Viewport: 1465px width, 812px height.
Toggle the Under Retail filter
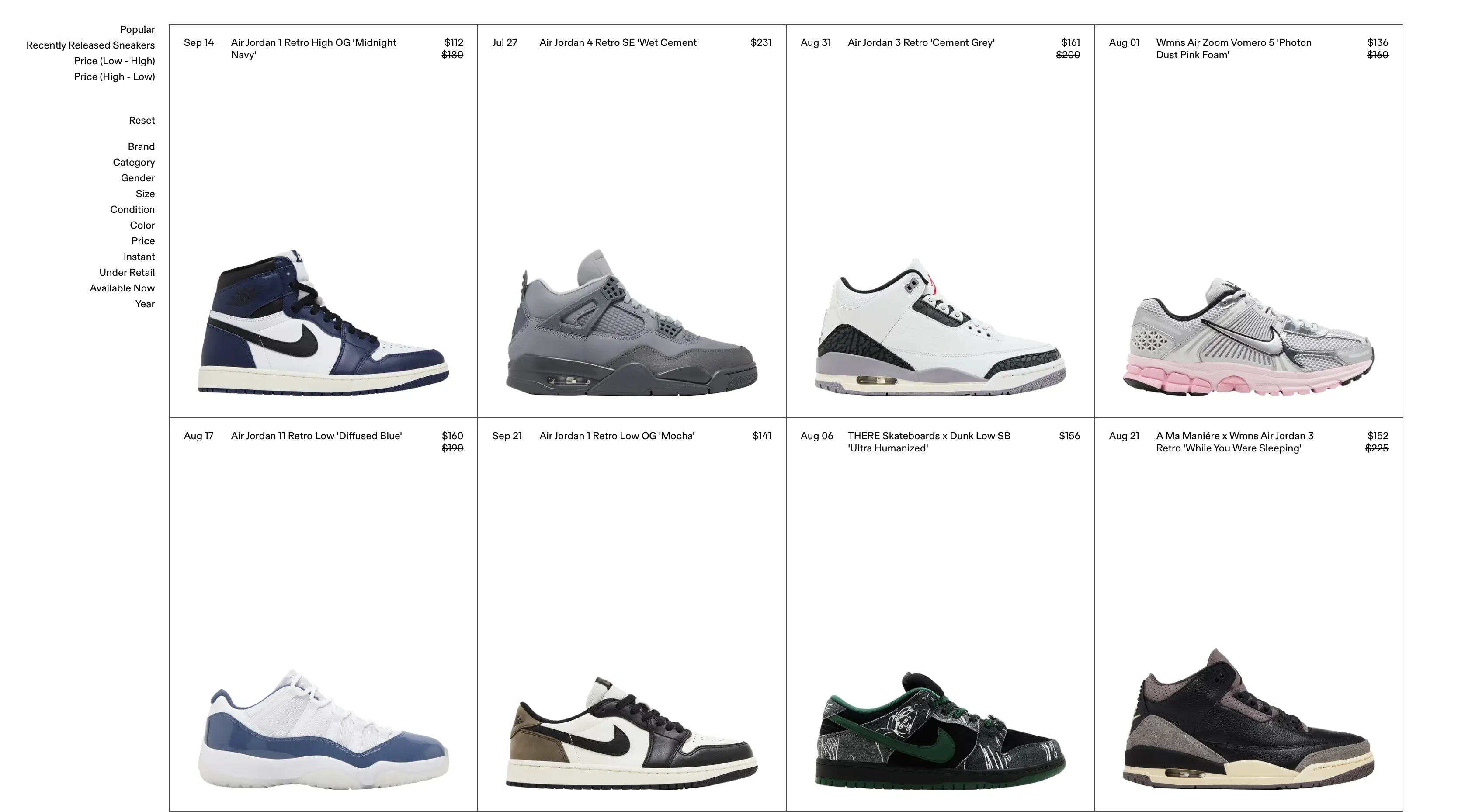pos(127,272)
